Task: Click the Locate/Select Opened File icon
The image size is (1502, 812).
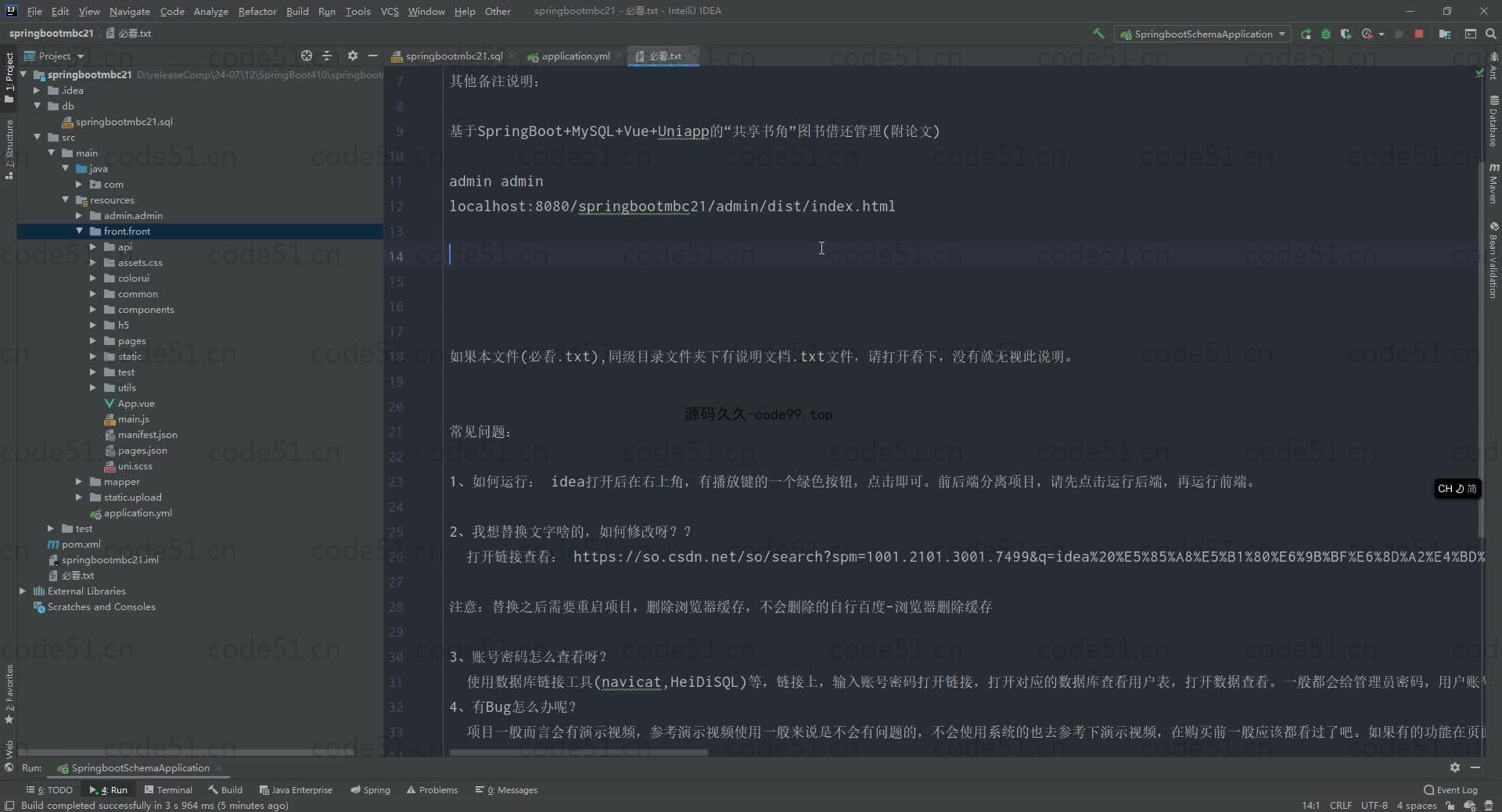Action: (x=307, y=56)
